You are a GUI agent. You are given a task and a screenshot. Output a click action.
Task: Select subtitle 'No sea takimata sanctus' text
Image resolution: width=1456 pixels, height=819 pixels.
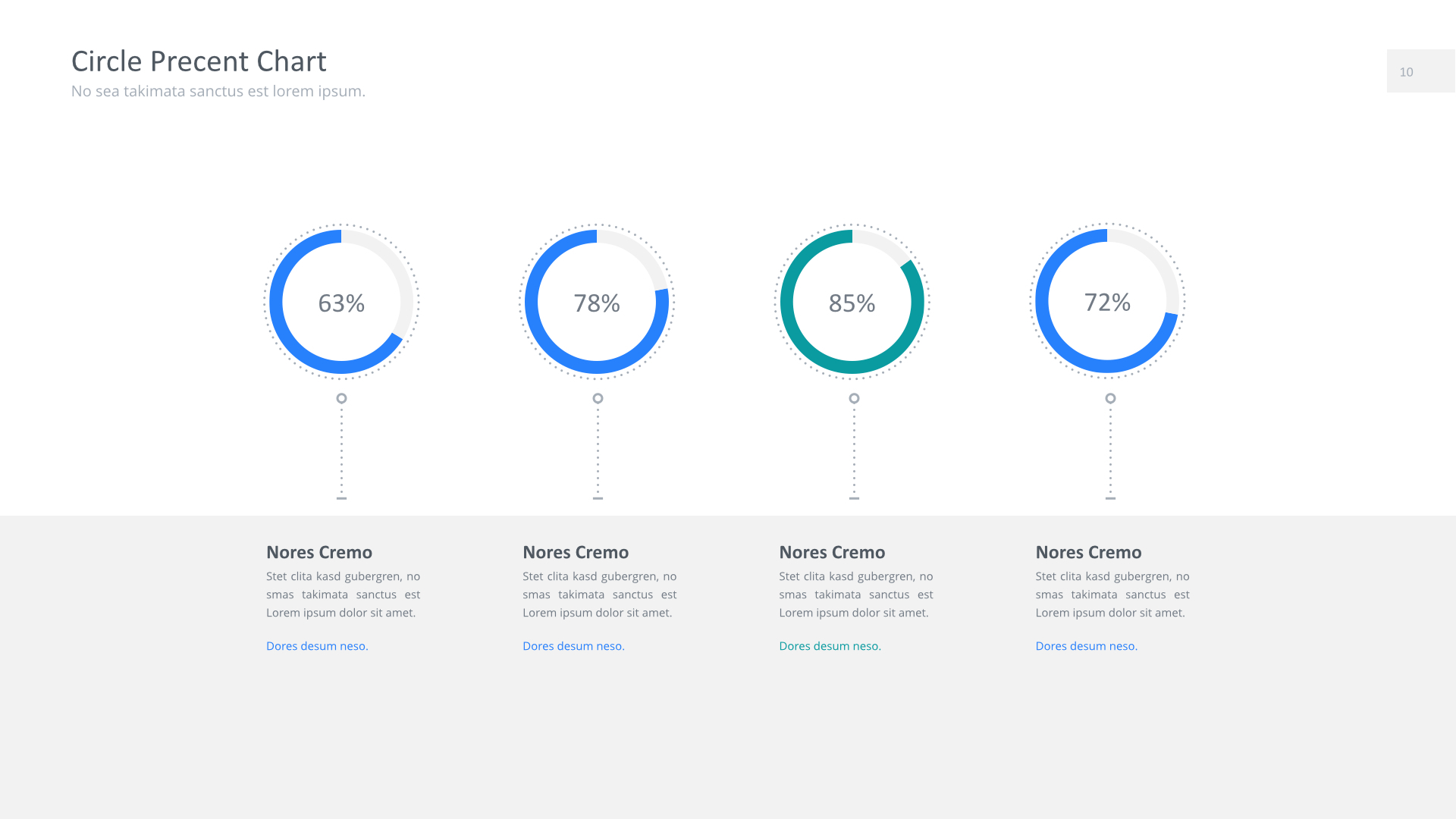coord(218,91)
